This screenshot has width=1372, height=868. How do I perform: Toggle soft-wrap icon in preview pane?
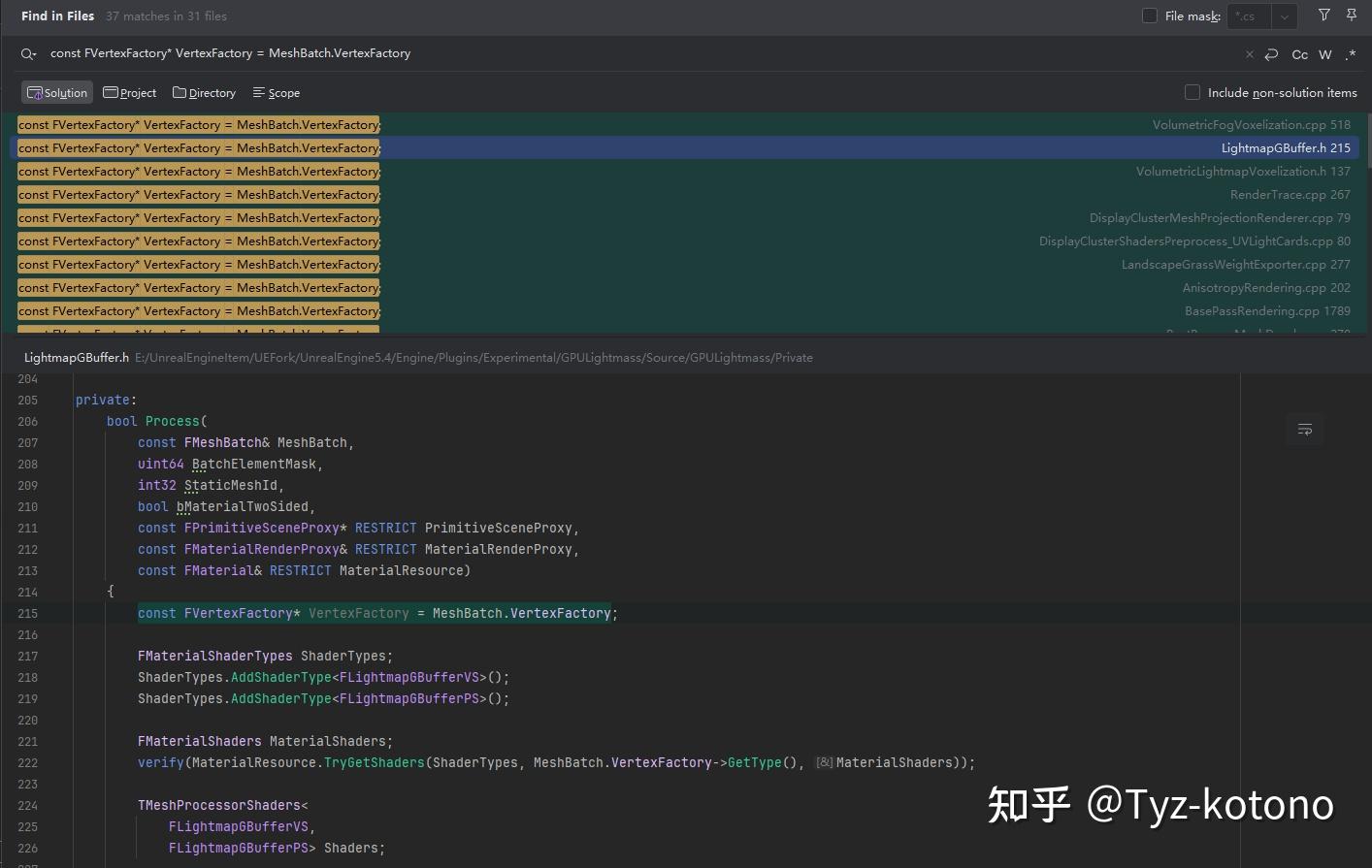(x=1304, y=430)
